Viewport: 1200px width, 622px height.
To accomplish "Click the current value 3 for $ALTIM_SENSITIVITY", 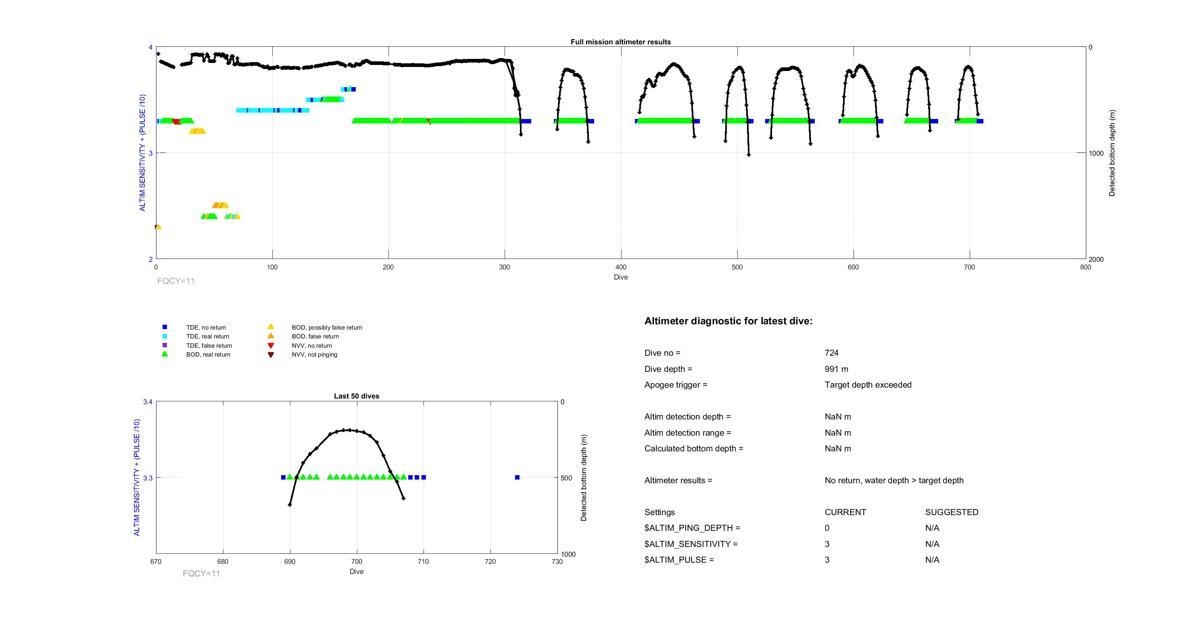I will (828, 544).
